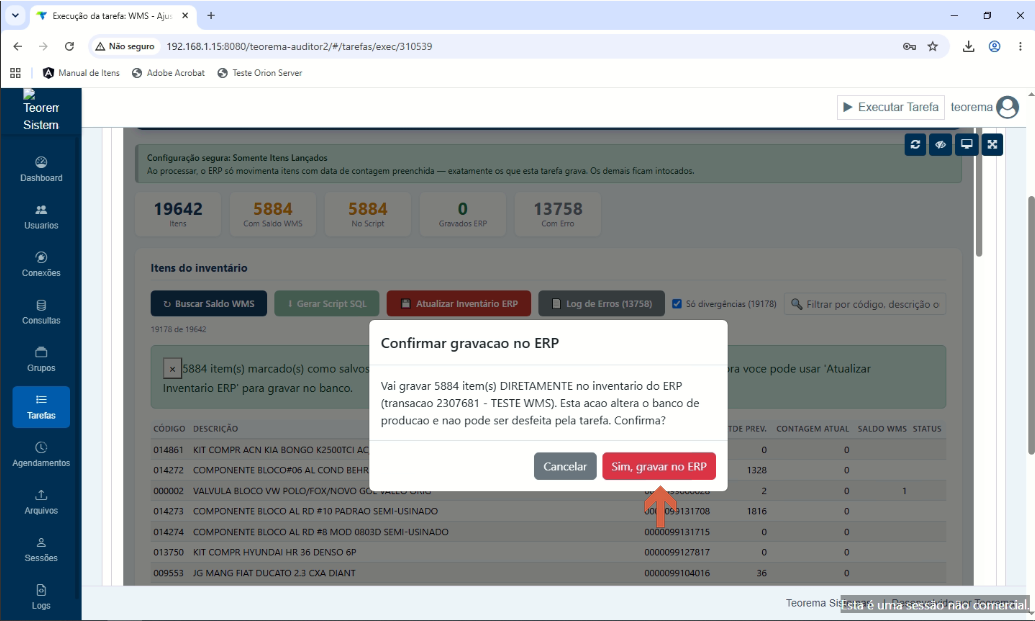Click the page vertical scrollbar
Viewport: 1035px width, 621px height.
pos(1030,325)
